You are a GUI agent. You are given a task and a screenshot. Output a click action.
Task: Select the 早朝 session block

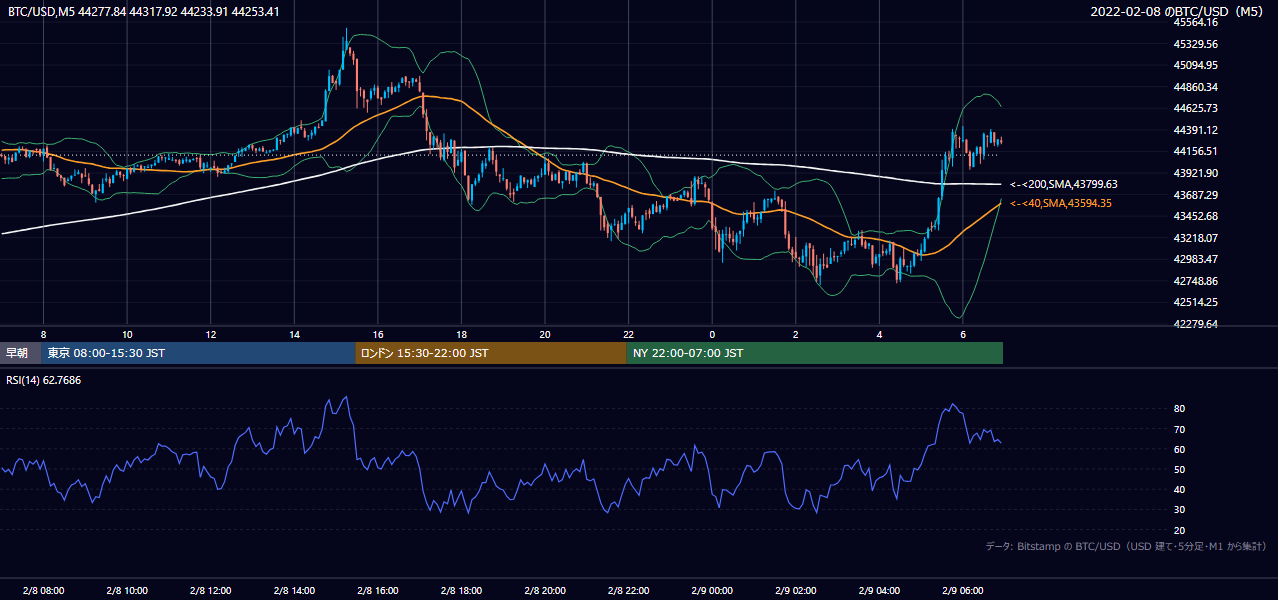tap(20, 353)
